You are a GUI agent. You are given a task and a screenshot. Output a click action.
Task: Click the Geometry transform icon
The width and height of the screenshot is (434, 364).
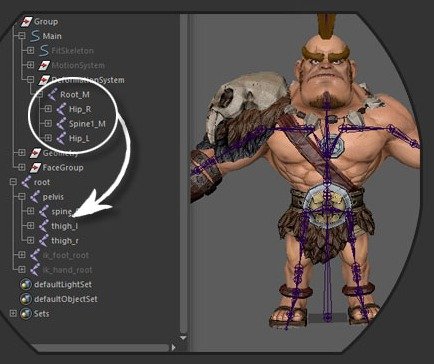(x=35, y=153)
